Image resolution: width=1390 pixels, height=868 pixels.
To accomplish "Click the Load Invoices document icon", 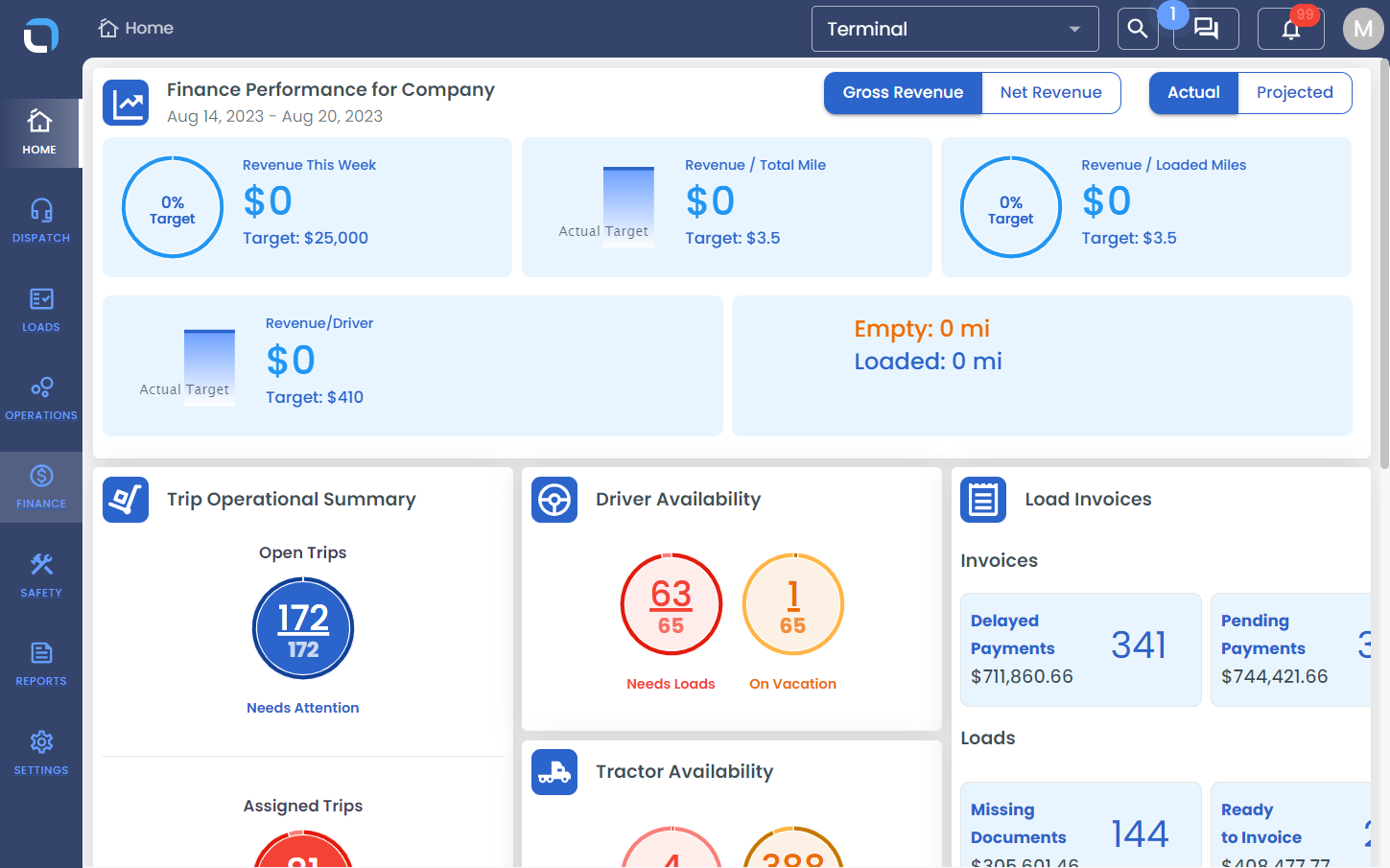I will pos(983,500).
